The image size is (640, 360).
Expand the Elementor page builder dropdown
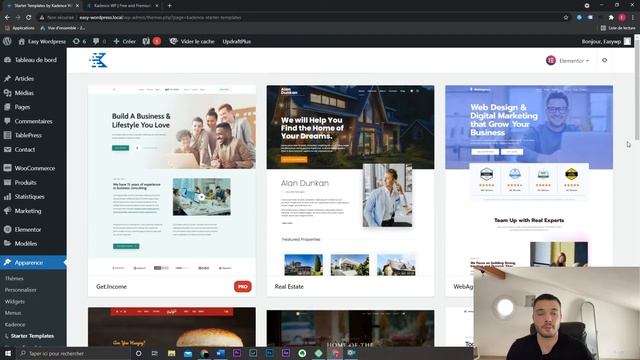[568, 60]
